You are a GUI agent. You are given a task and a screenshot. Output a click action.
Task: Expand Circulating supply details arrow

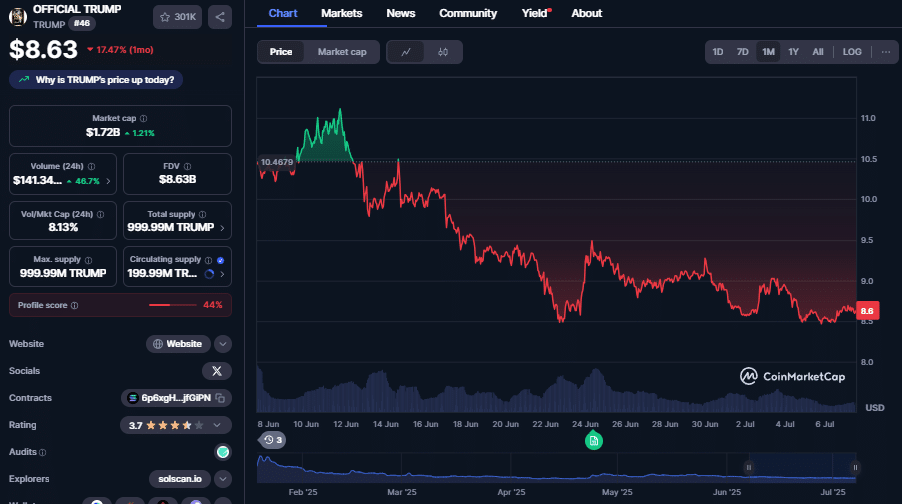pos(222,274)
